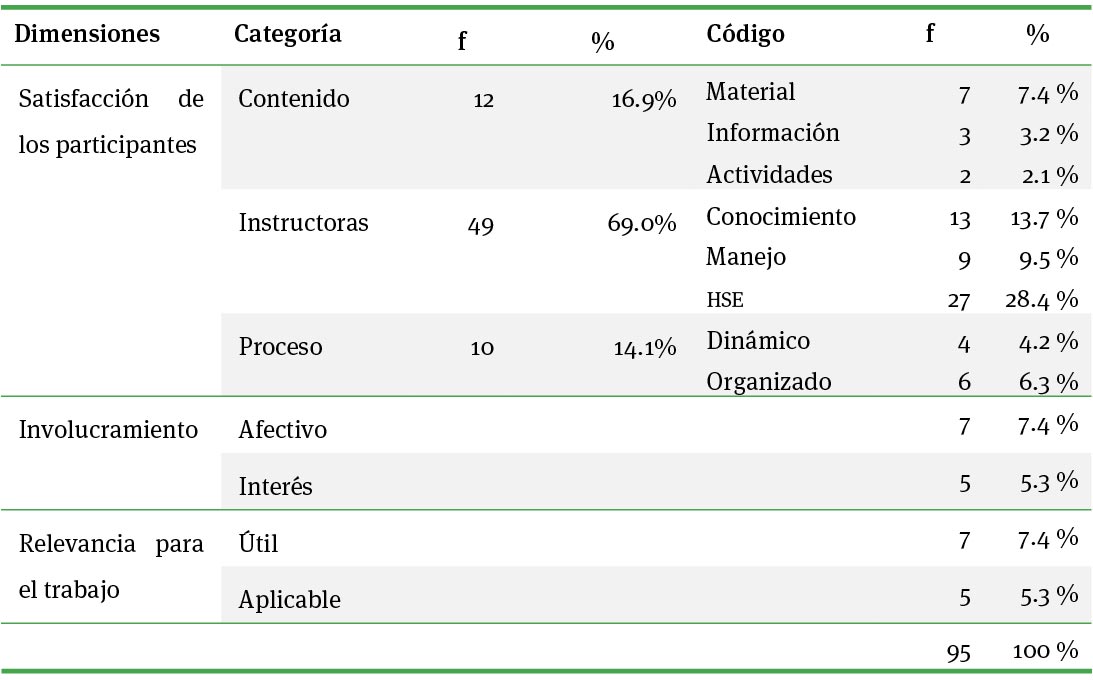1093x680 pixels.
Task: Select the 'Proceso' category cell
Action: pos(281,347)
